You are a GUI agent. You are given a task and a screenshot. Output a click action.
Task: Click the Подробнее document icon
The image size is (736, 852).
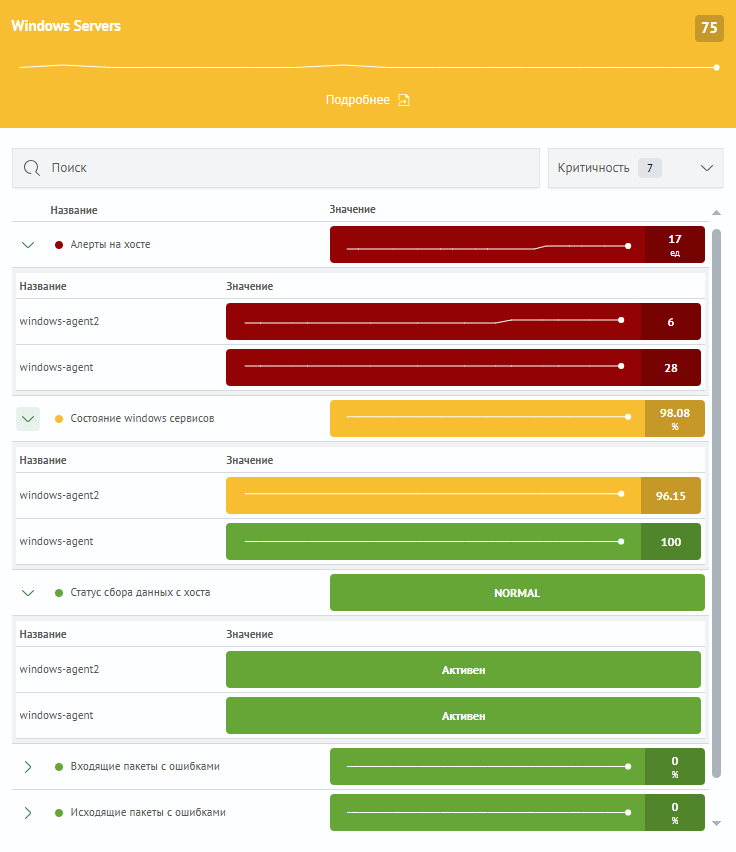404,100
